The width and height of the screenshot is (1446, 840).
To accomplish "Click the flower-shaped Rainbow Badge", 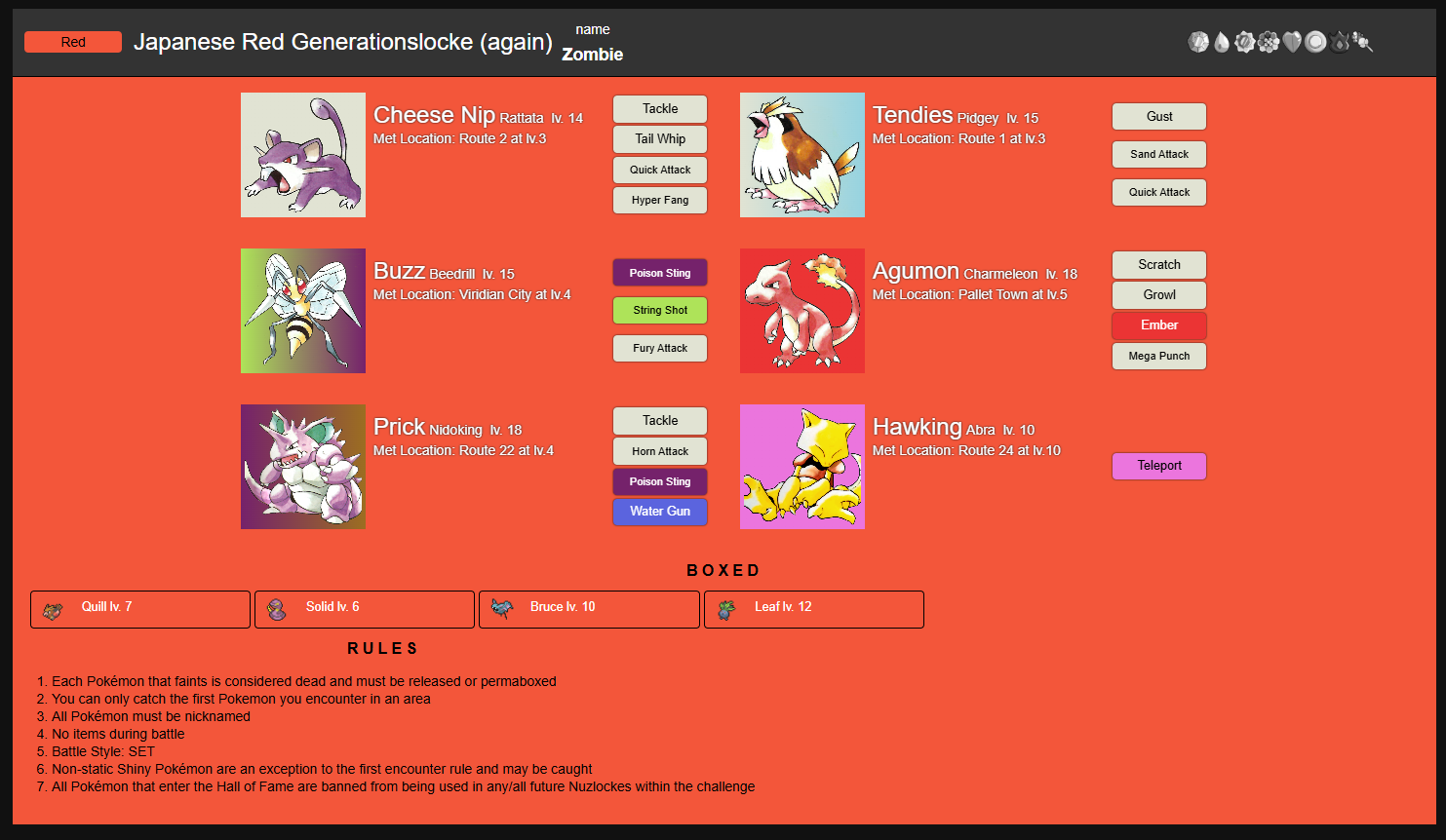I will click(1269, 42).
